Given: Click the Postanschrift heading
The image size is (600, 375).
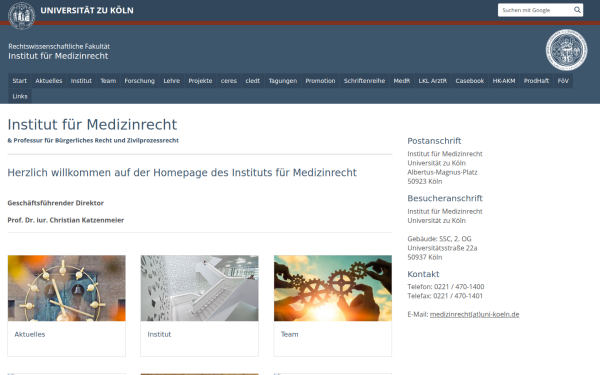Looking at the screenshot, I should (x=434, y=141).
